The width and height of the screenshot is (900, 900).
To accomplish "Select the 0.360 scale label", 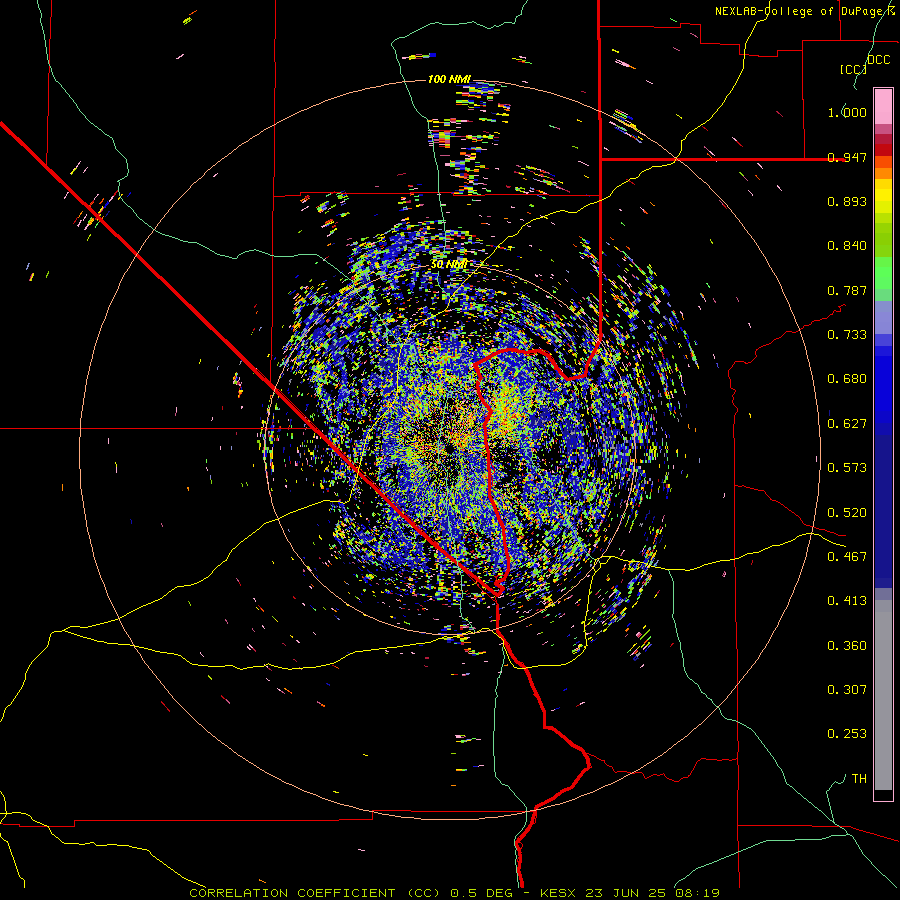I will click(847, 646).
